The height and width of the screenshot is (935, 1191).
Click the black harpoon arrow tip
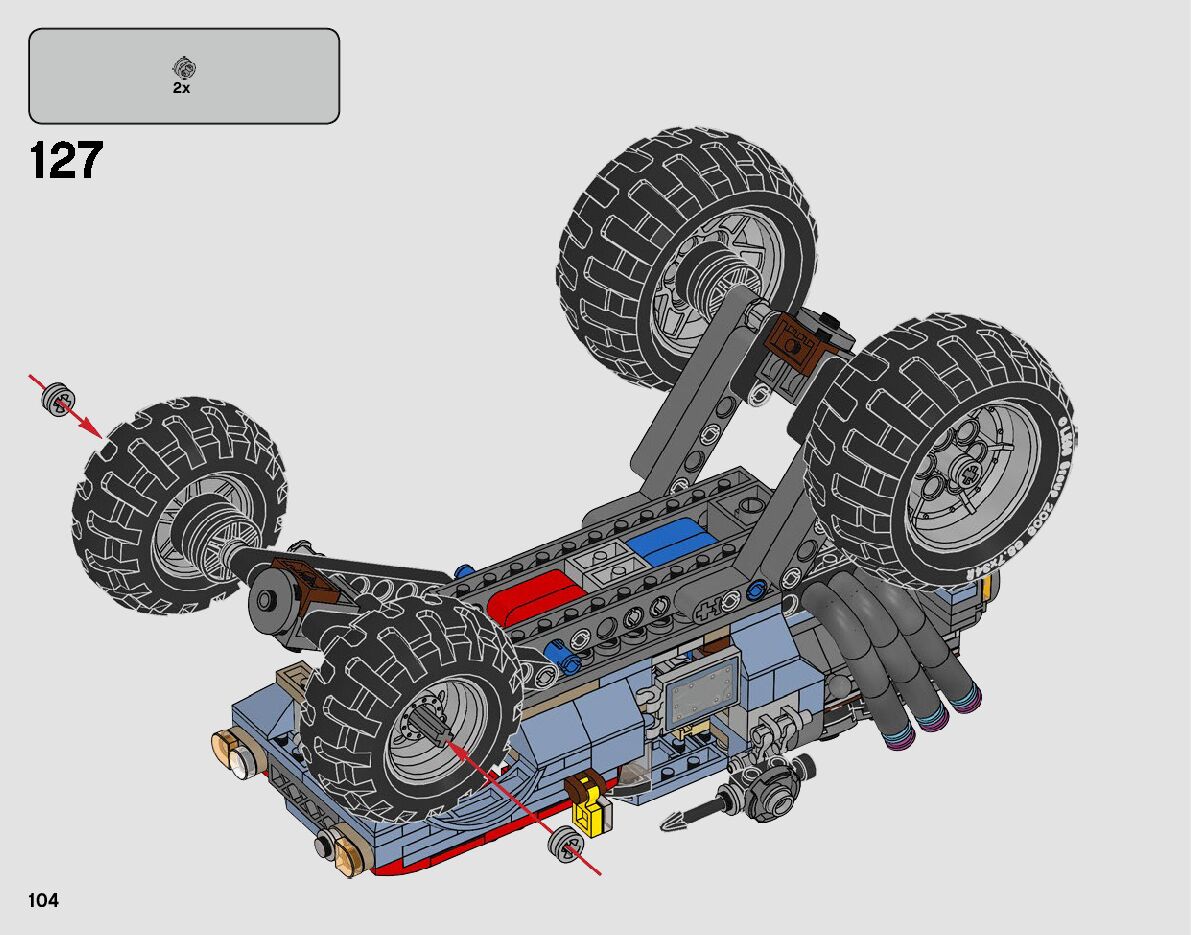click(675, 822)
